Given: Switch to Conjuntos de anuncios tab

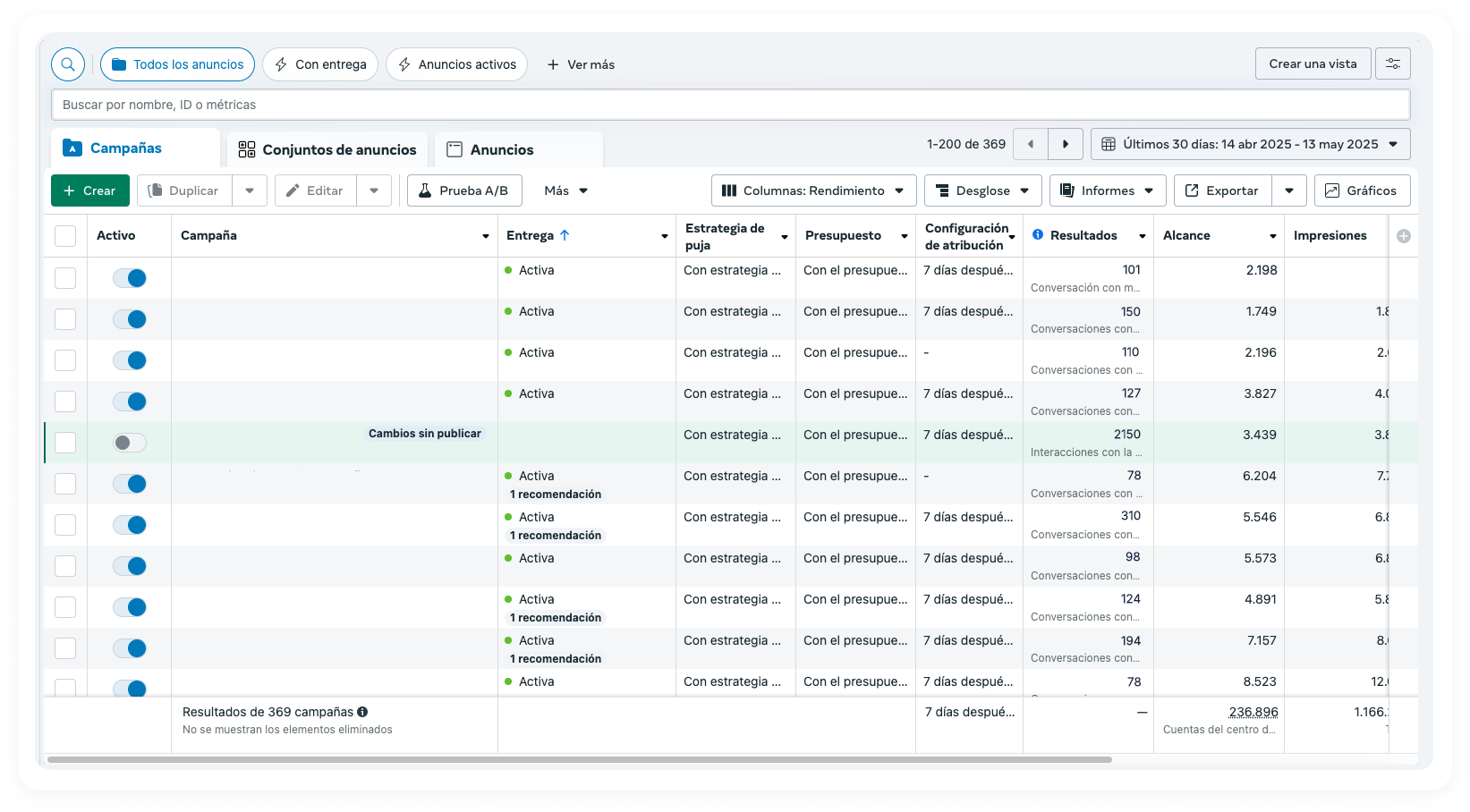Looking at the screenshot, I should 327,149.
